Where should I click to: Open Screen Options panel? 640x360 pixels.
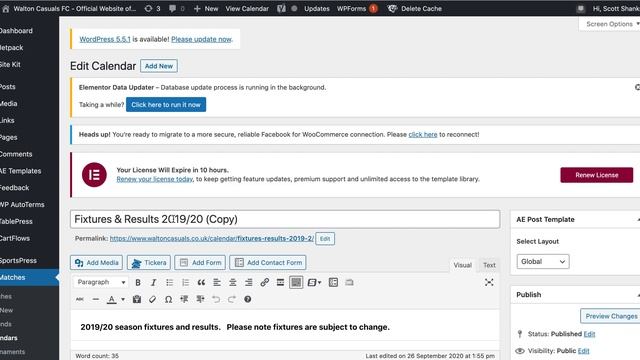(x=610, y=24)
